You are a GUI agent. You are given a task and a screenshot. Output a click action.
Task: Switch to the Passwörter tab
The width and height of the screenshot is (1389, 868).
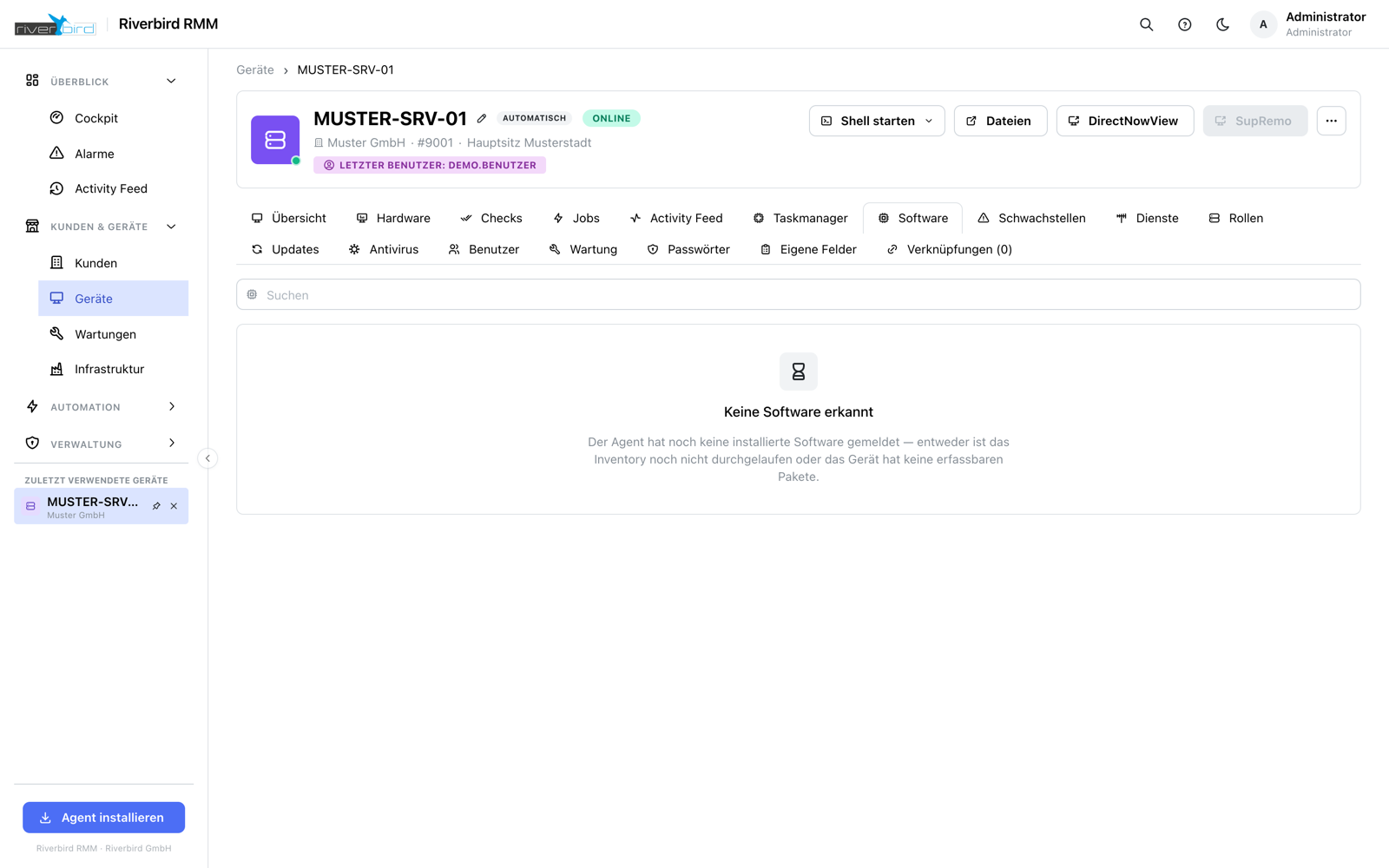pyautogui.click(x=688, y=249)
